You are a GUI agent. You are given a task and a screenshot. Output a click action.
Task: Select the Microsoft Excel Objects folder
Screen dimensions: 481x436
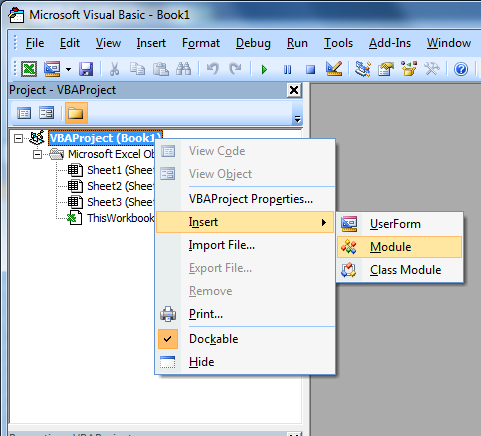(x=111, y=154)
